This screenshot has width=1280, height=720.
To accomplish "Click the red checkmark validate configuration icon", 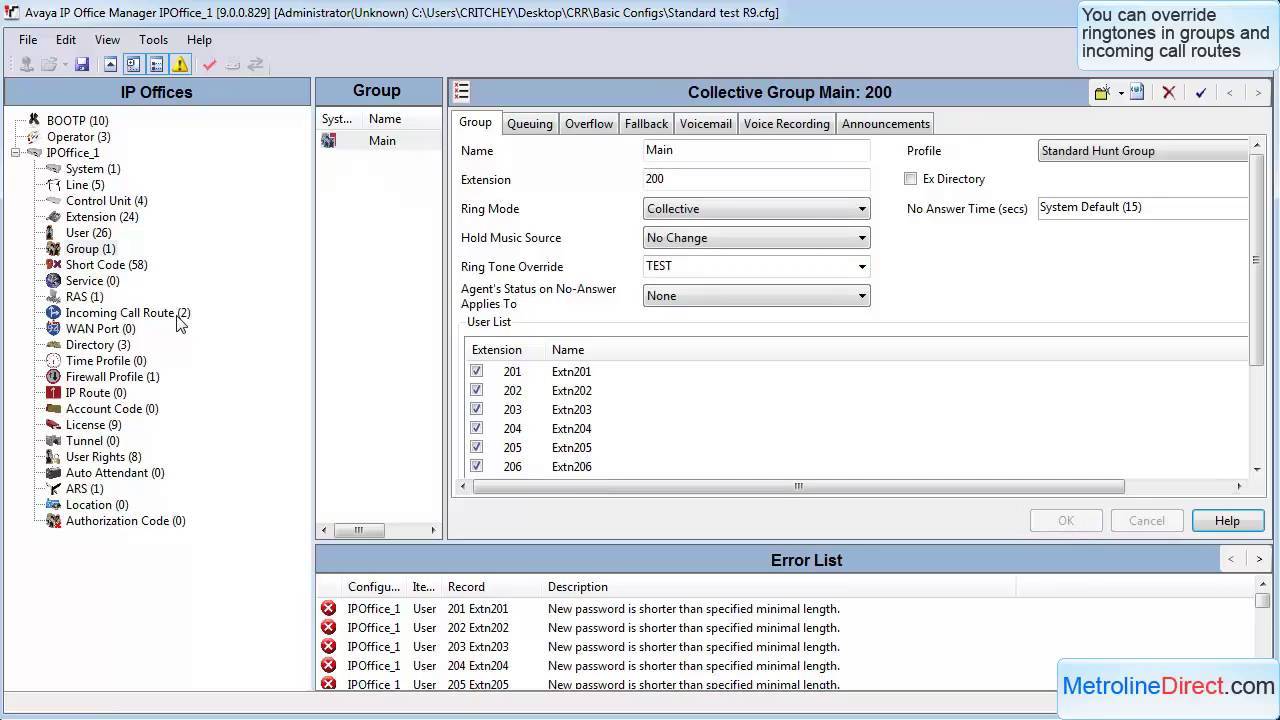I will tap(209, 64).
